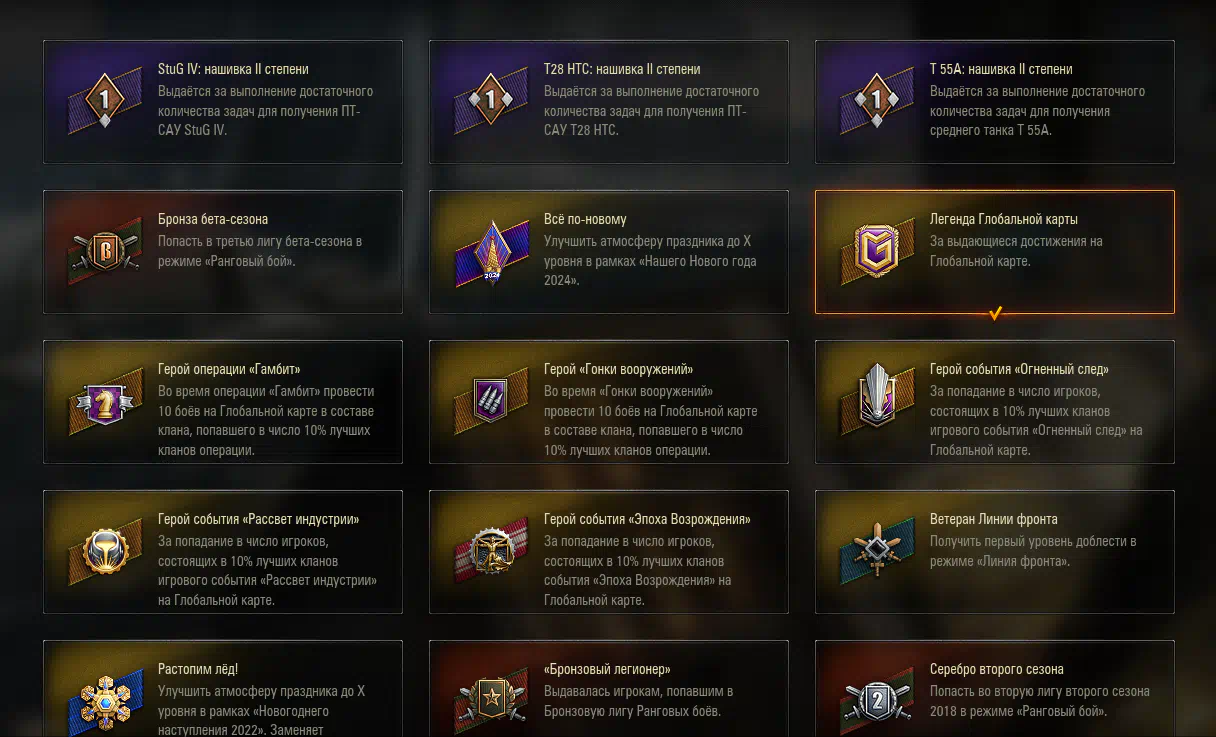Viewport: 1216px width, 737px height.
Task: Select the Гонки вооружений shells badge icon
Action: point(490,401)
